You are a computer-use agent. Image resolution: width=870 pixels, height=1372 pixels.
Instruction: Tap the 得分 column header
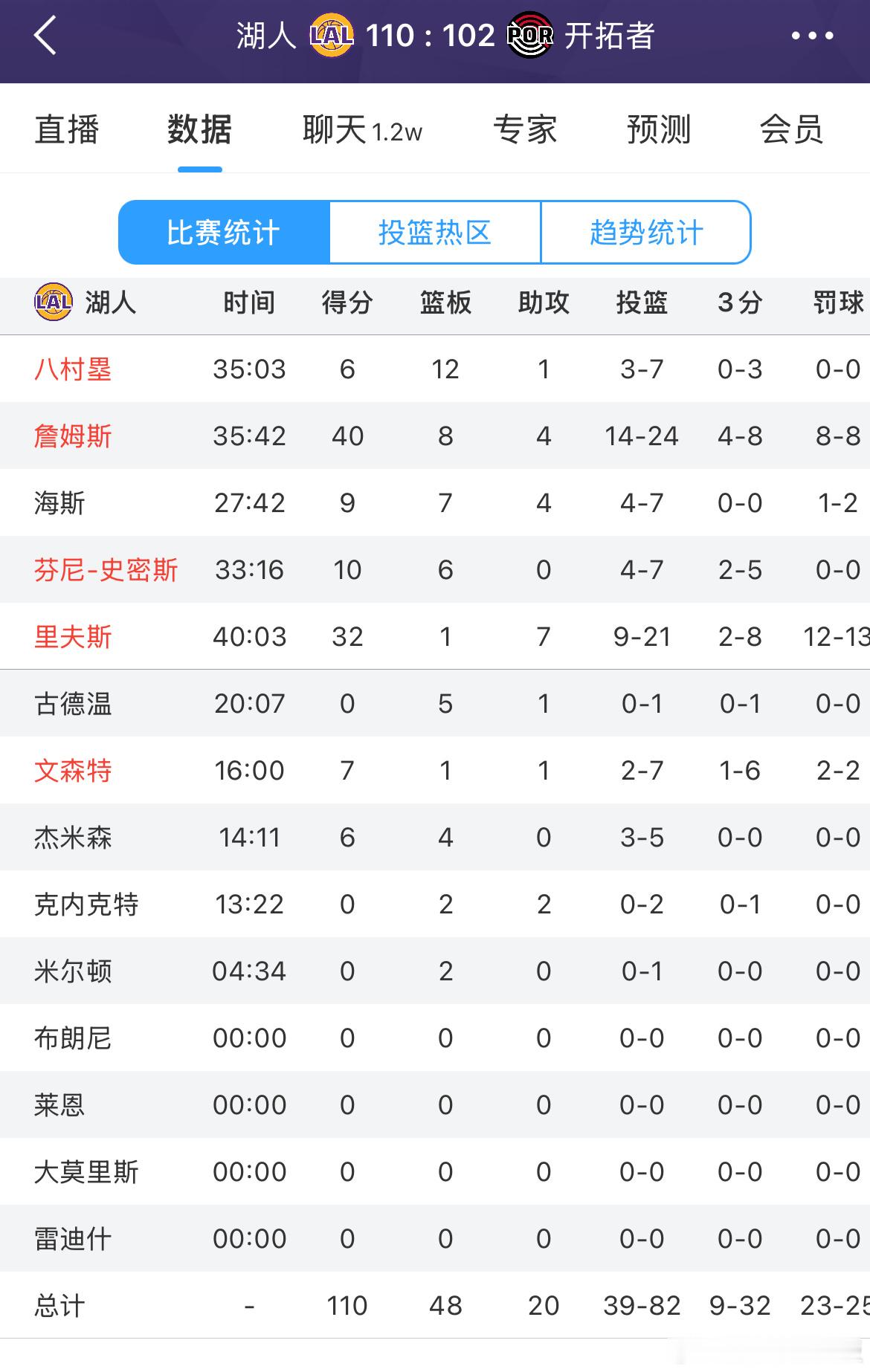tap(347, 302)
